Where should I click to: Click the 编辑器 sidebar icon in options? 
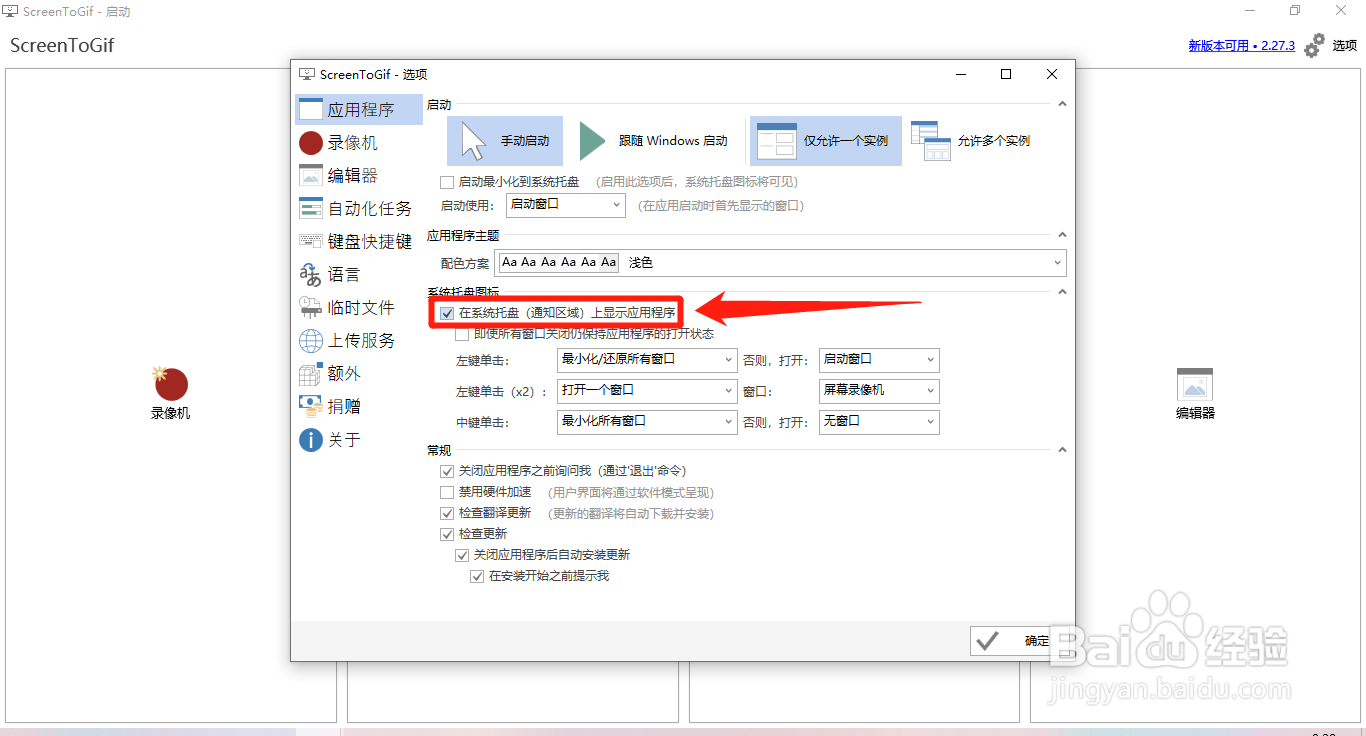click(311, 175)
